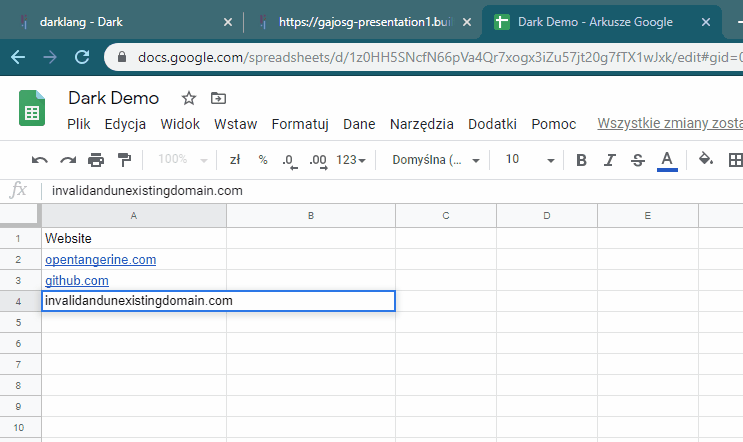Open the github.com link
The width and height of the screenshot is (743, 442).
[77, 280]
